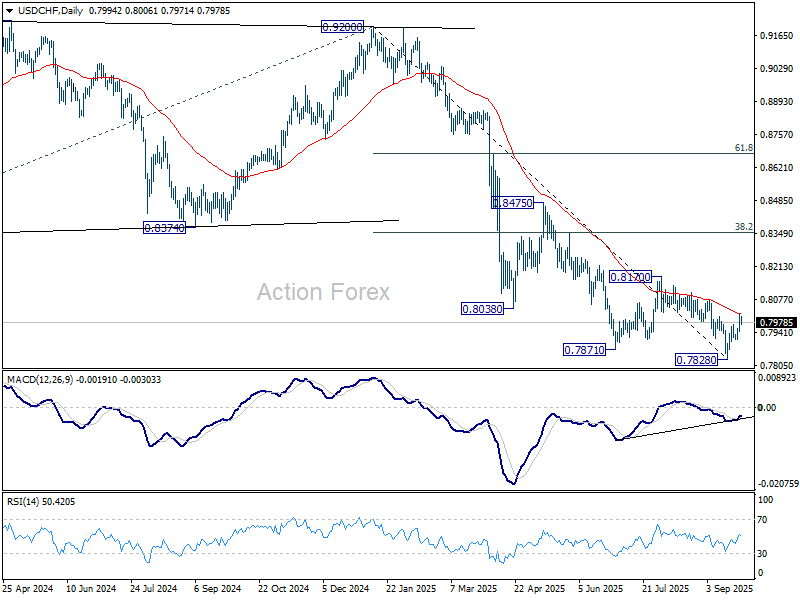Image resolution: width=800 pixels, height=600 pixels.
Task: Click the MACD(12,26,9) indicator label
Action: [40, 380]
